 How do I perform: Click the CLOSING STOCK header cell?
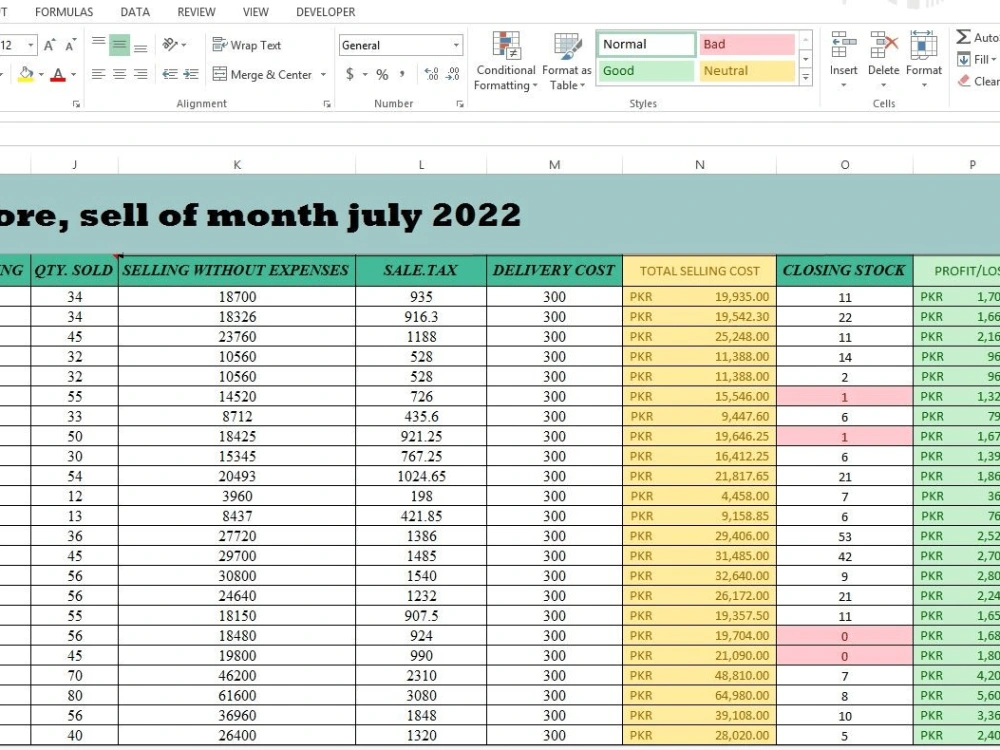point(844,270)
